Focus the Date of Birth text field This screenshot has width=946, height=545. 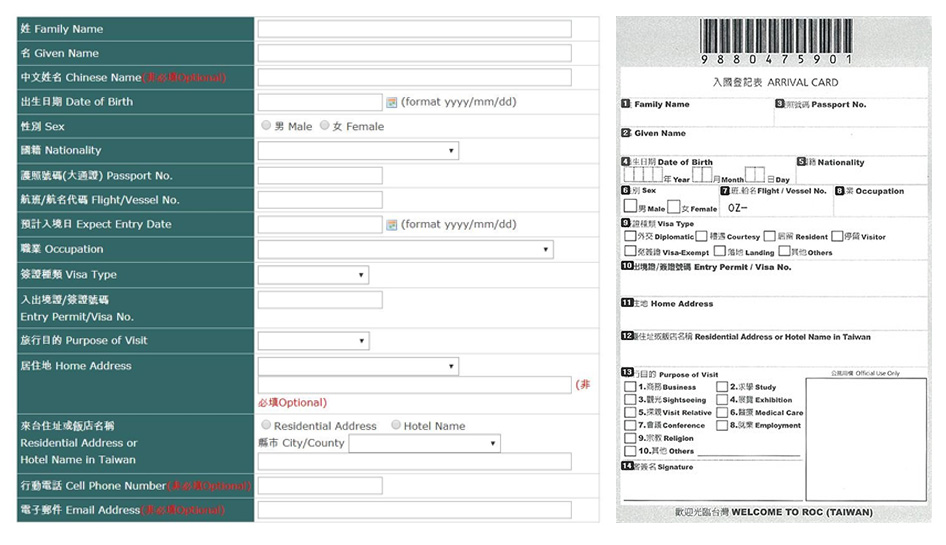pos(320,102)
